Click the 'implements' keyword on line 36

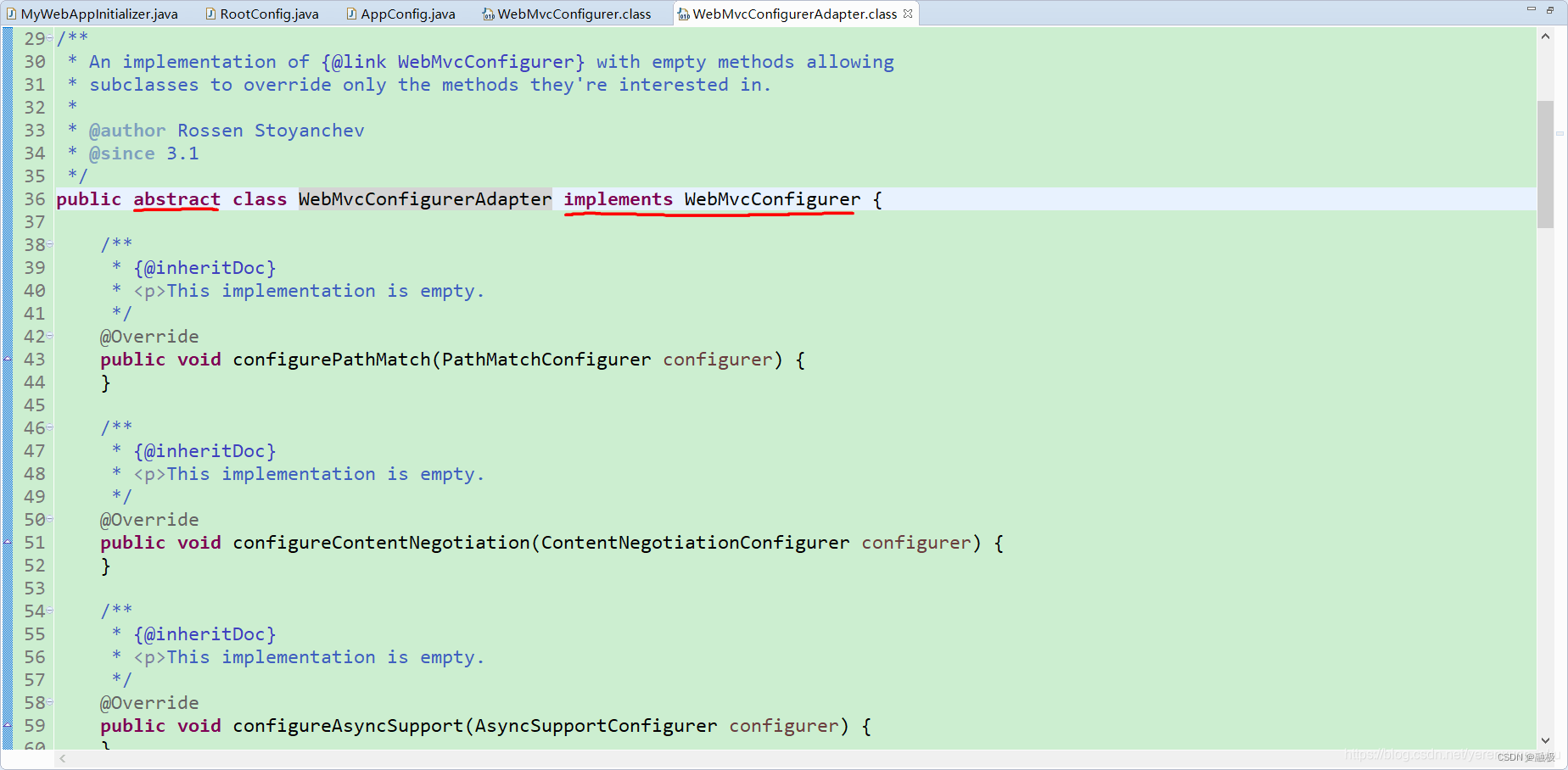pos(619,199)
